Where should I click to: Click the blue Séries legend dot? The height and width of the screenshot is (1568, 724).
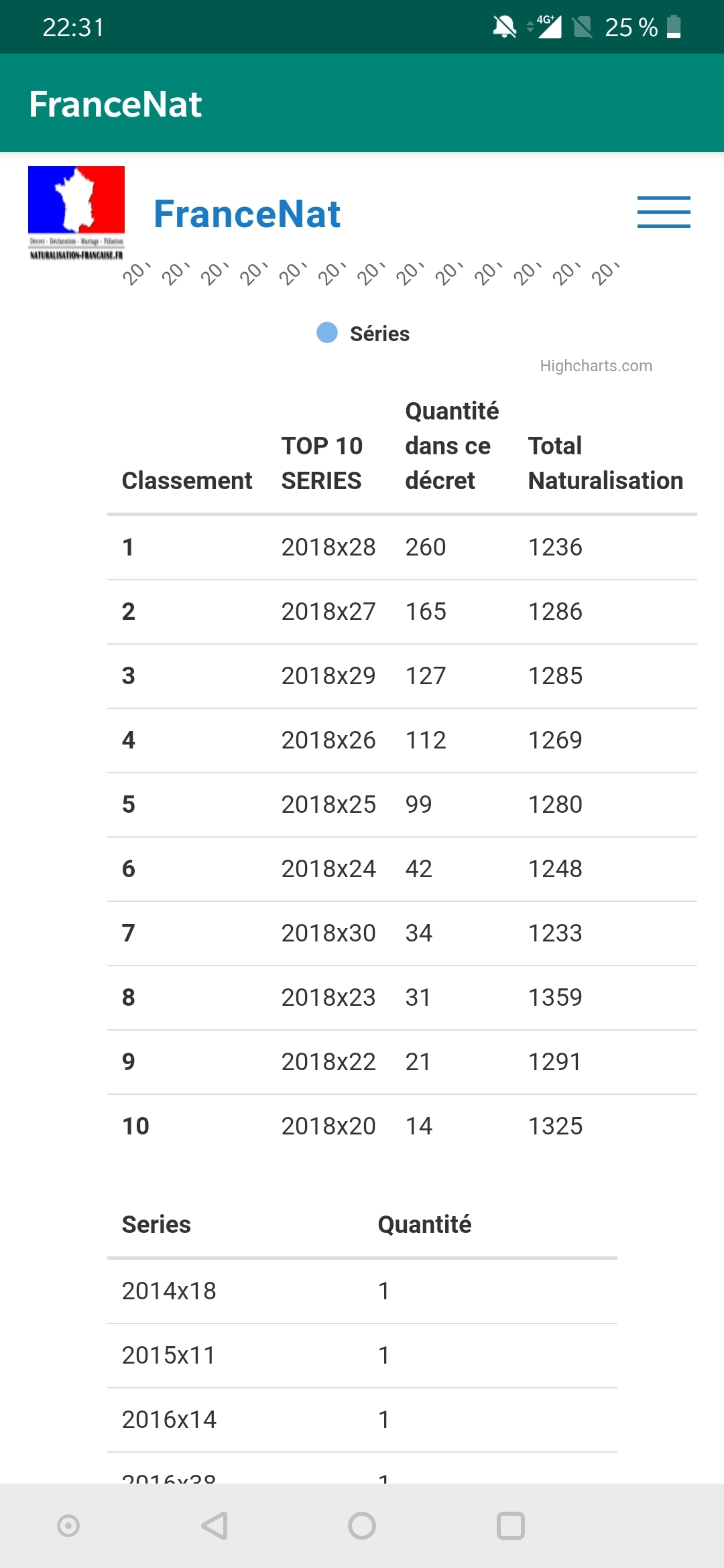pyautogui.click(x=327, y=332)
